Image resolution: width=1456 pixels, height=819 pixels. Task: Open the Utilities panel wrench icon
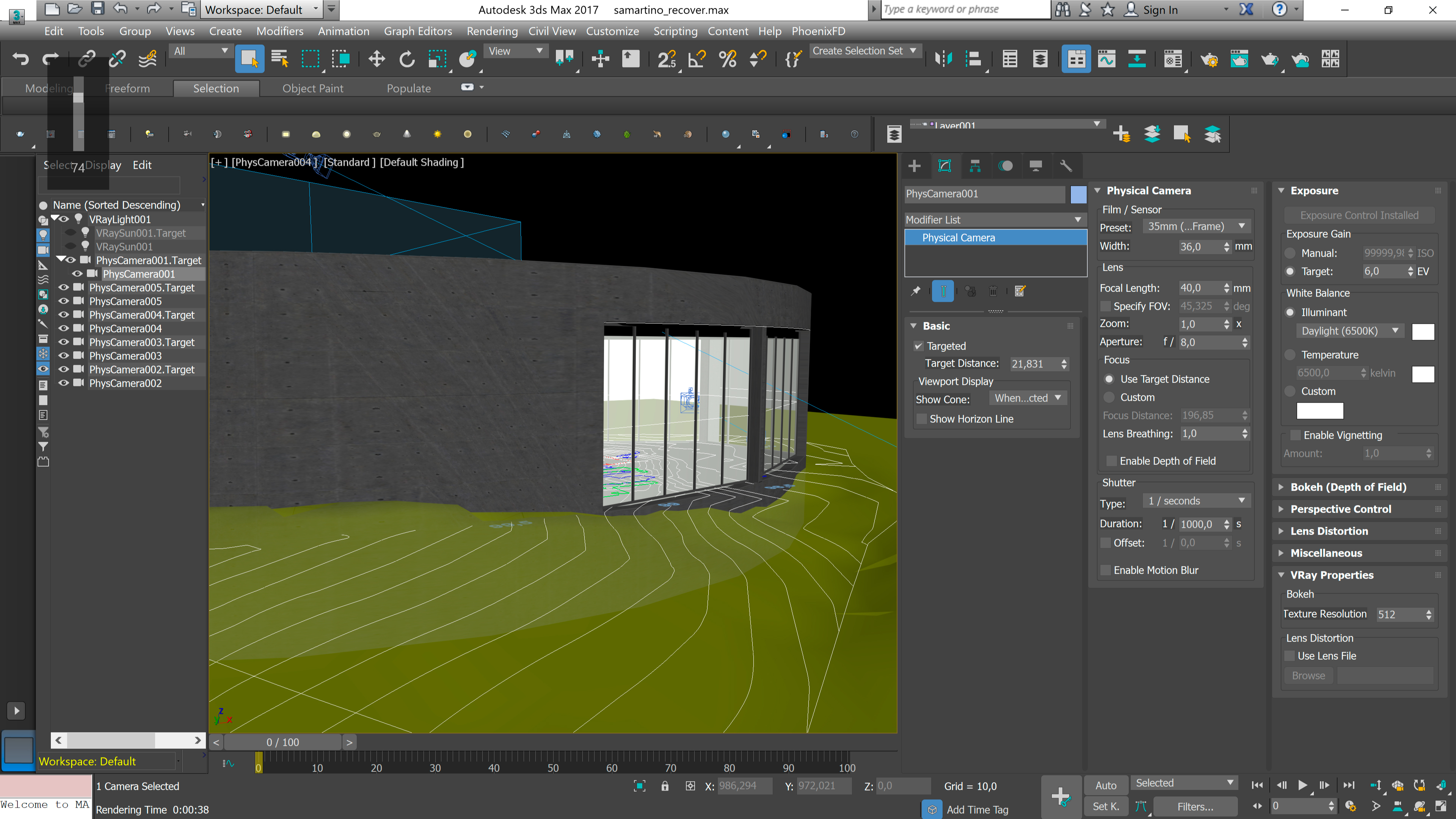point(1065,166)
